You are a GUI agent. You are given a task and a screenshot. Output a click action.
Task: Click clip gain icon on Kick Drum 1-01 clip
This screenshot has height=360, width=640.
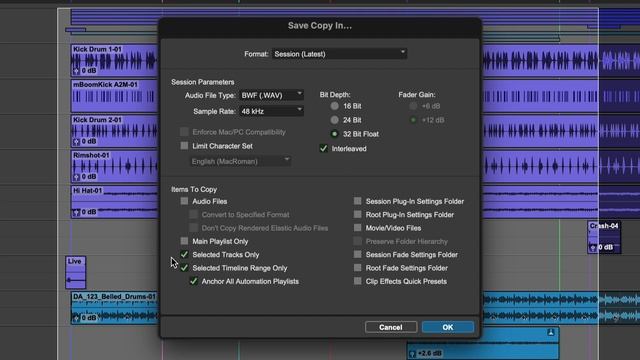tap(76, 71)
